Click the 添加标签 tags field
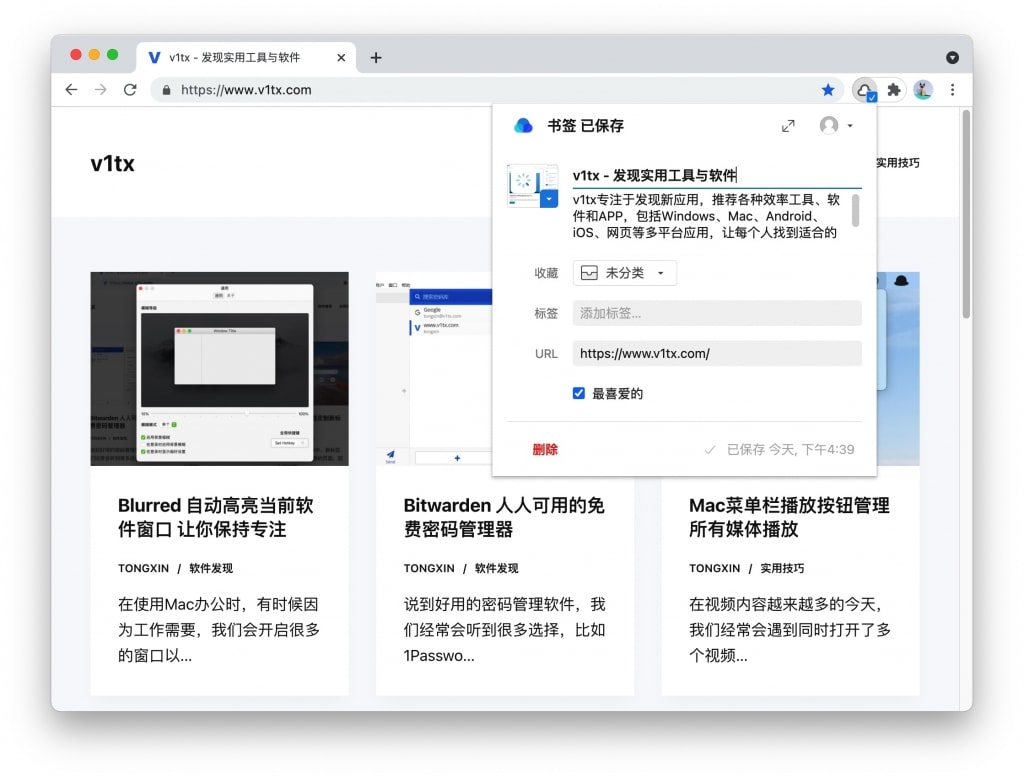This screenshot has width=1024, height=779. tap(716, 313)
